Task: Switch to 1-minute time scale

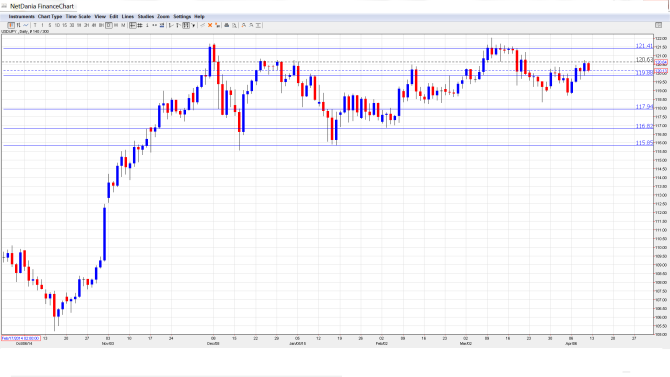Action: pos(42,25)
